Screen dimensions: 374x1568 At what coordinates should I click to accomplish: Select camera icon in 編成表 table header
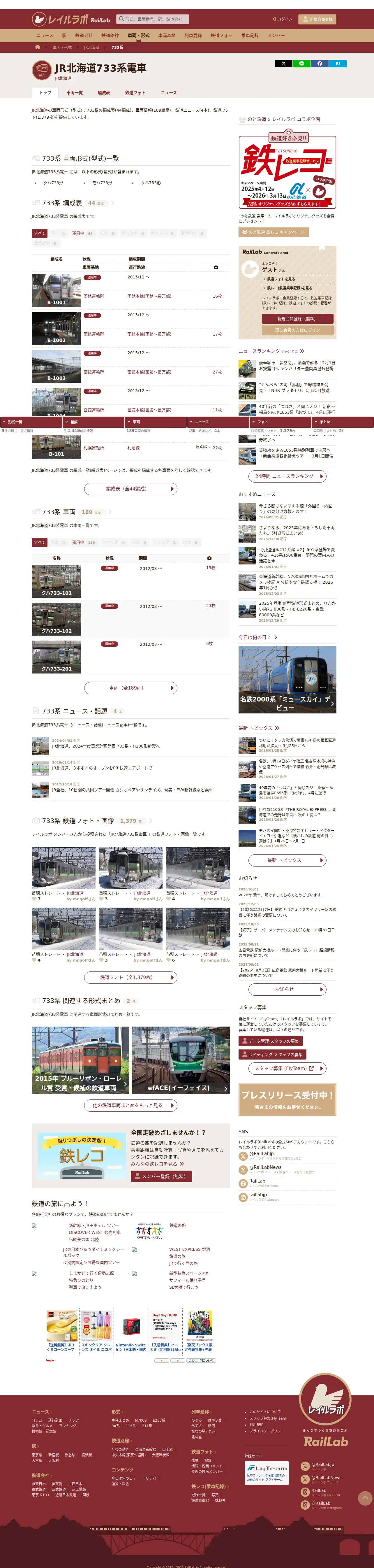215,267
